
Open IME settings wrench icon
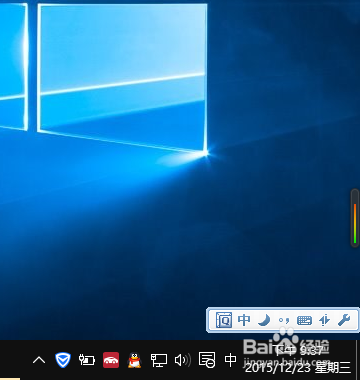(344, 320)
